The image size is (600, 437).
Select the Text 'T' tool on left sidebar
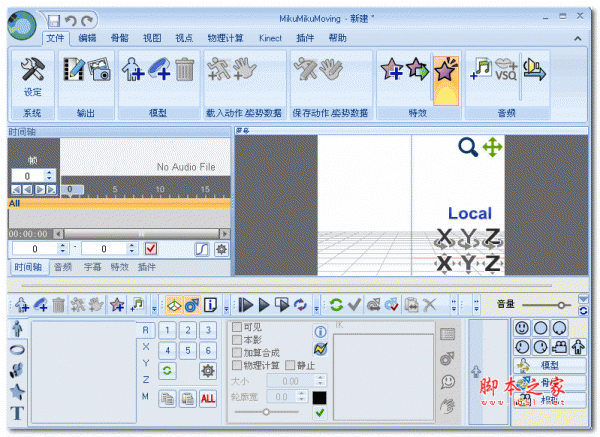(17, 413)
